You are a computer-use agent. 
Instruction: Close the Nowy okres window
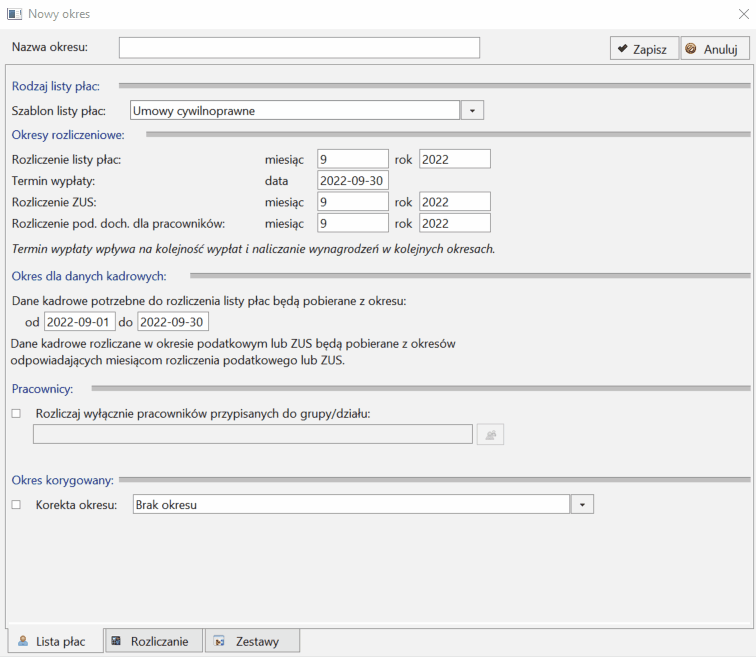click(743, 14)
